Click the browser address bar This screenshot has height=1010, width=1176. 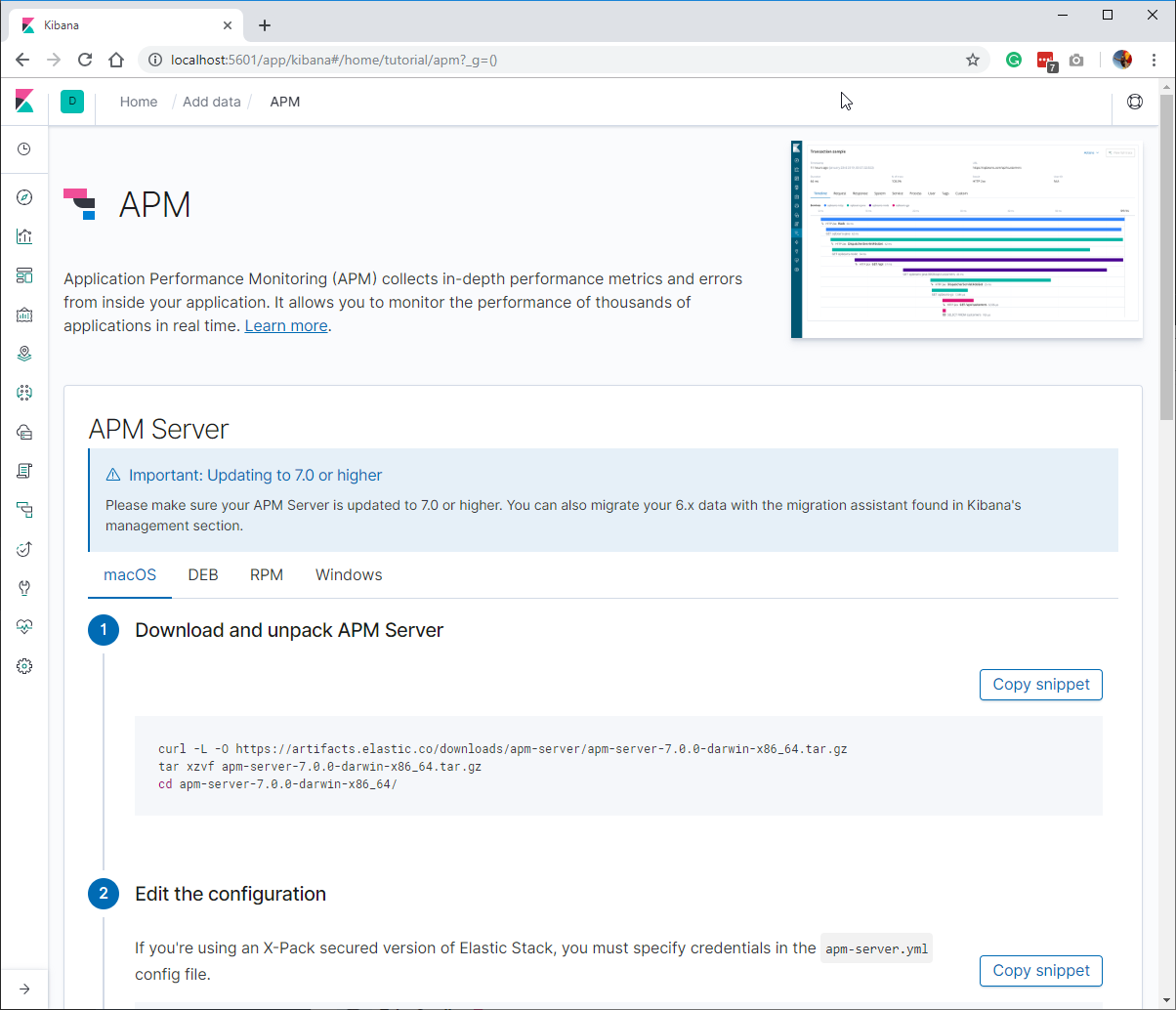(x=562, y=60)
